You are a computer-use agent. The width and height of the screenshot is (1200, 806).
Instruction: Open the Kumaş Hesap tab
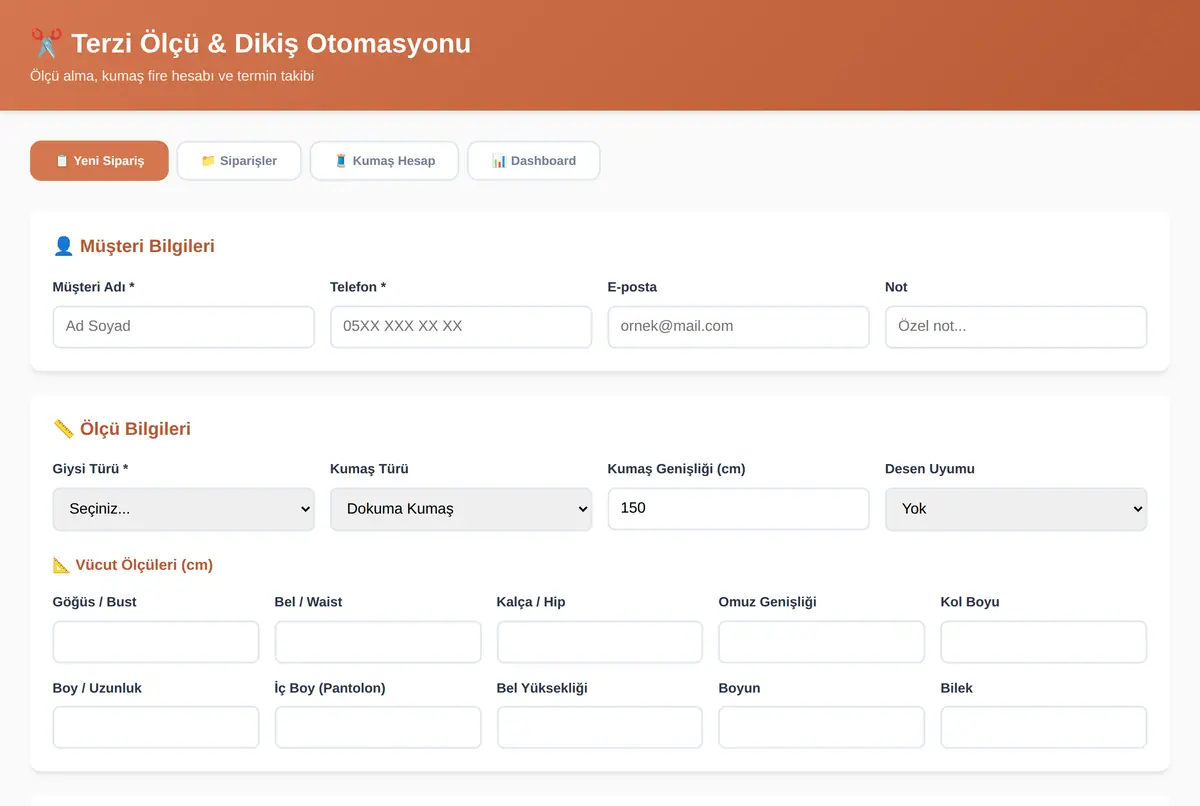pyautogui.click(x=384, y=161)
